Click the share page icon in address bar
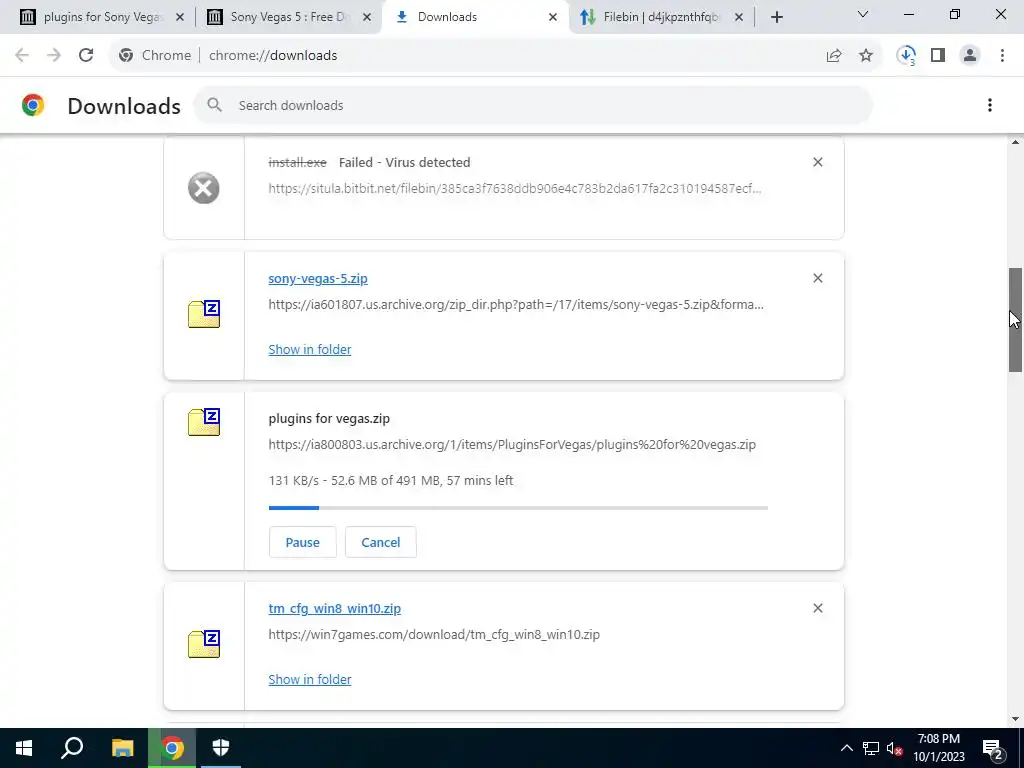The height and width of the screenshot is (768, 1024). [x=834, y=56]
